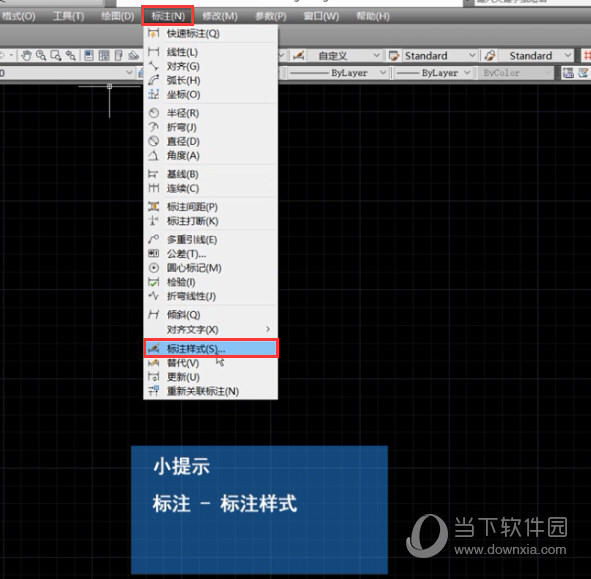Screen dimensions: 591x579
Task: Open the 工具(T) menu
Action: coord(68,16)
